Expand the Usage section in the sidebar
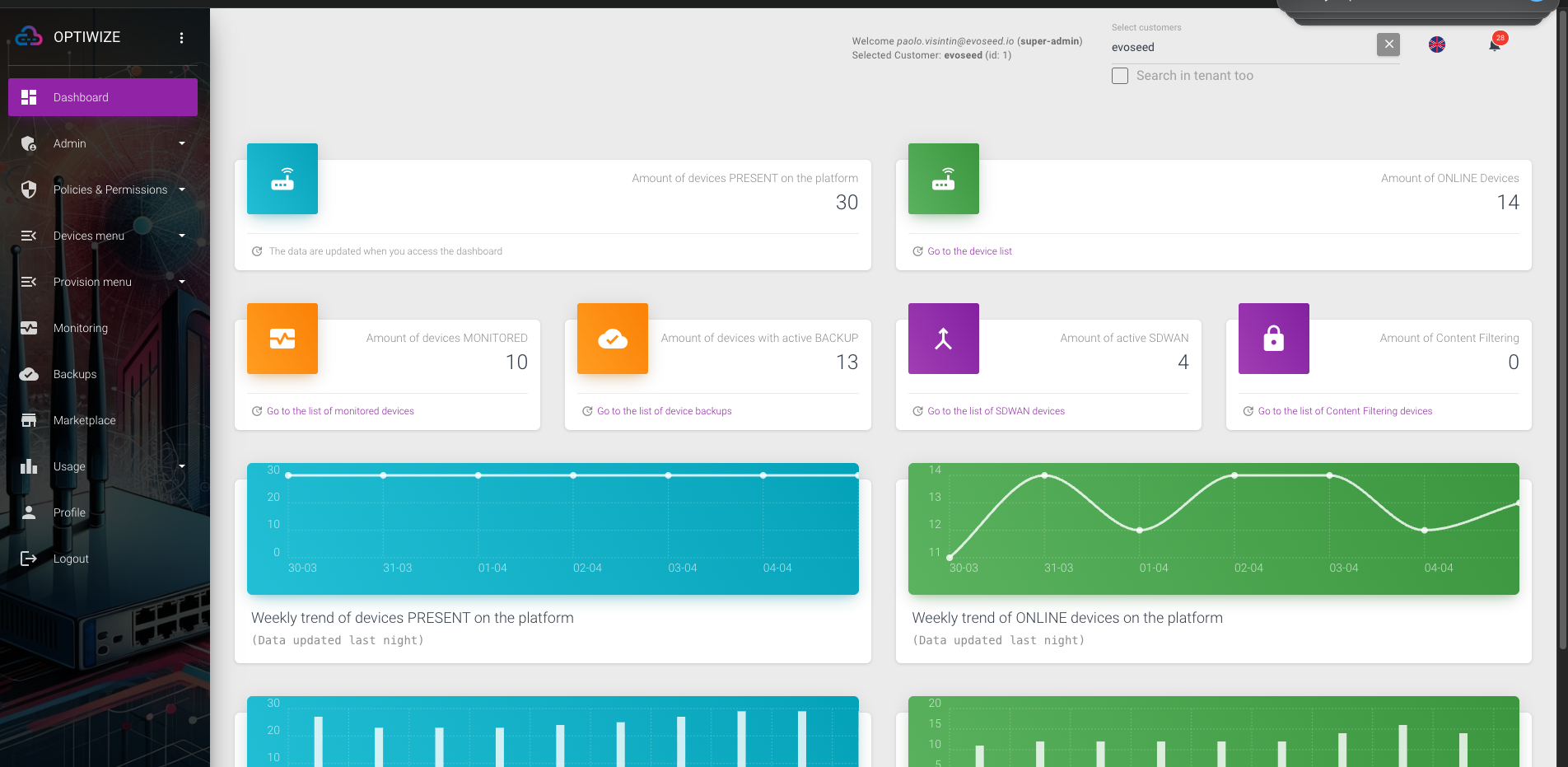This screenshot has width=1568, height=767. pyautogui.click(x=68, y=466)
